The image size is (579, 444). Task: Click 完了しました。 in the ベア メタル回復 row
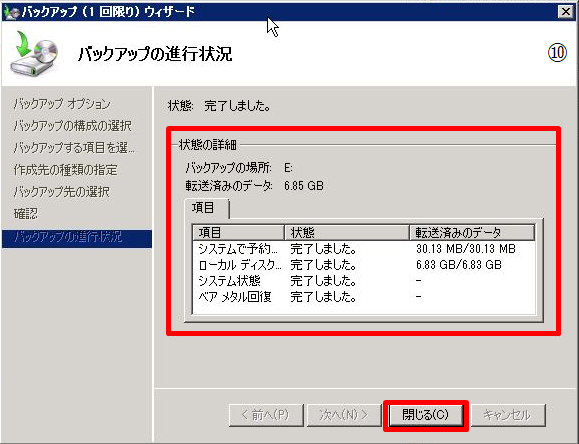click(323, 297)
